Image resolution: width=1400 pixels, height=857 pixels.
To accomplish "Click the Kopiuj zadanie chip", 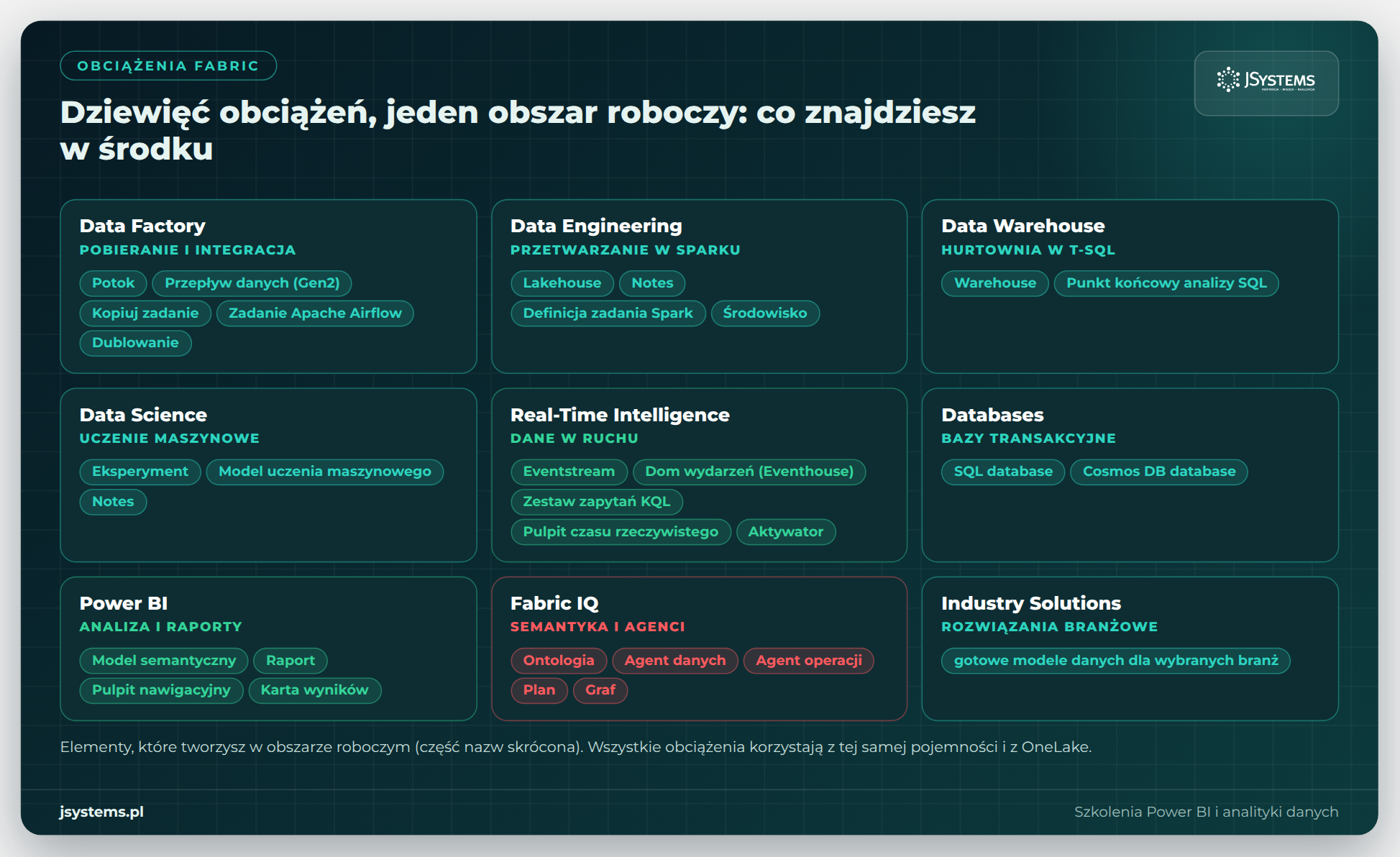I will coord(145,313).
